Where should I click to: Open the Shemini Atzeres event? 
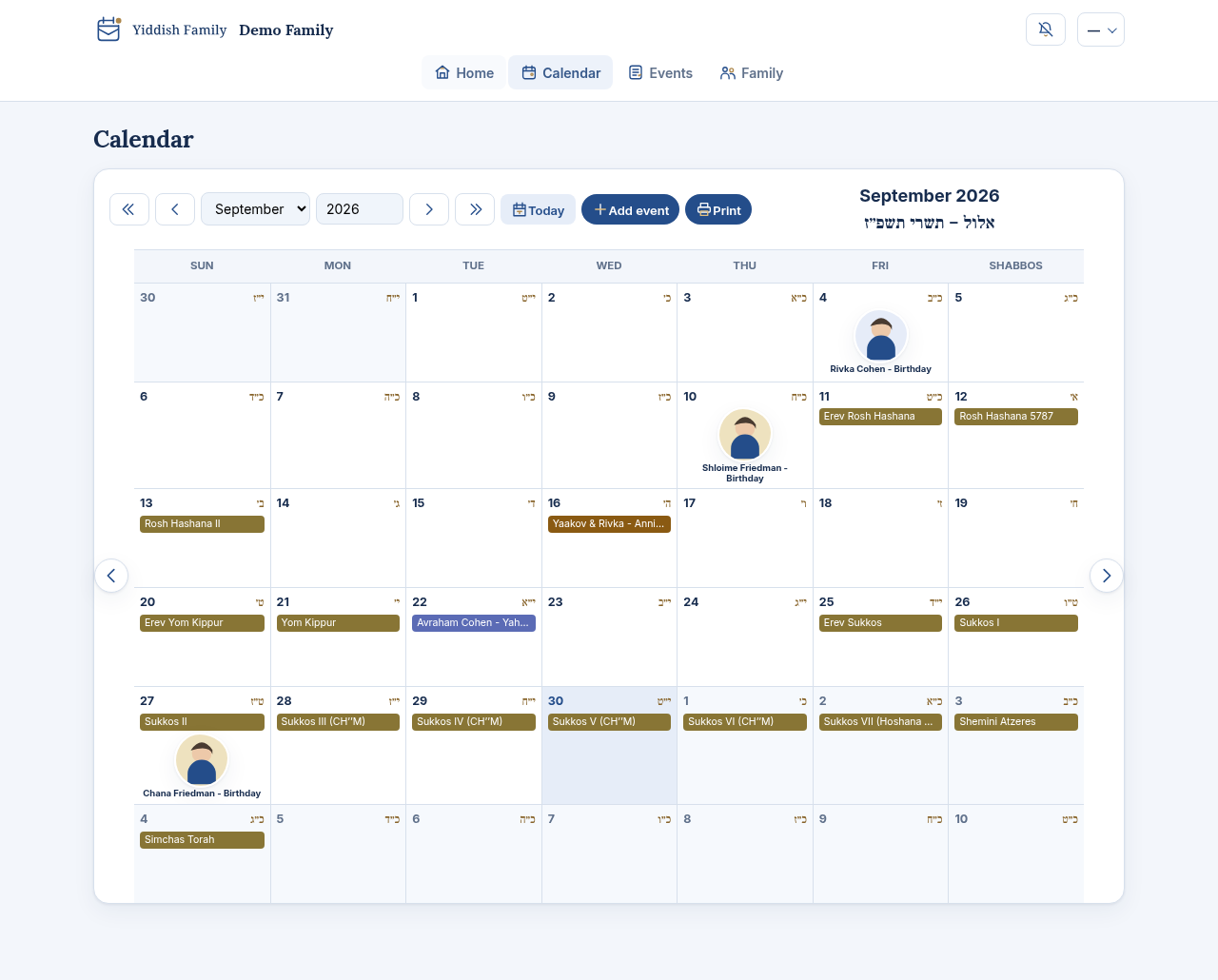click(x=1016, y=722)
